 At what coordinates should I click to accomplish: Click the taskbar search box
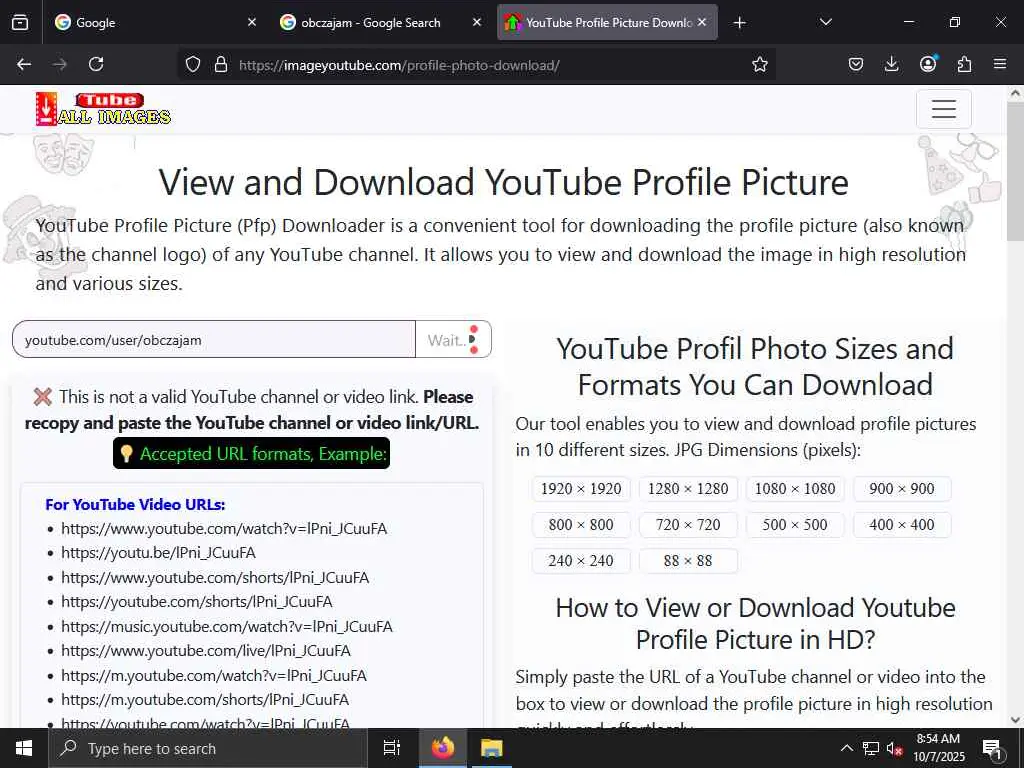[208, 748]
